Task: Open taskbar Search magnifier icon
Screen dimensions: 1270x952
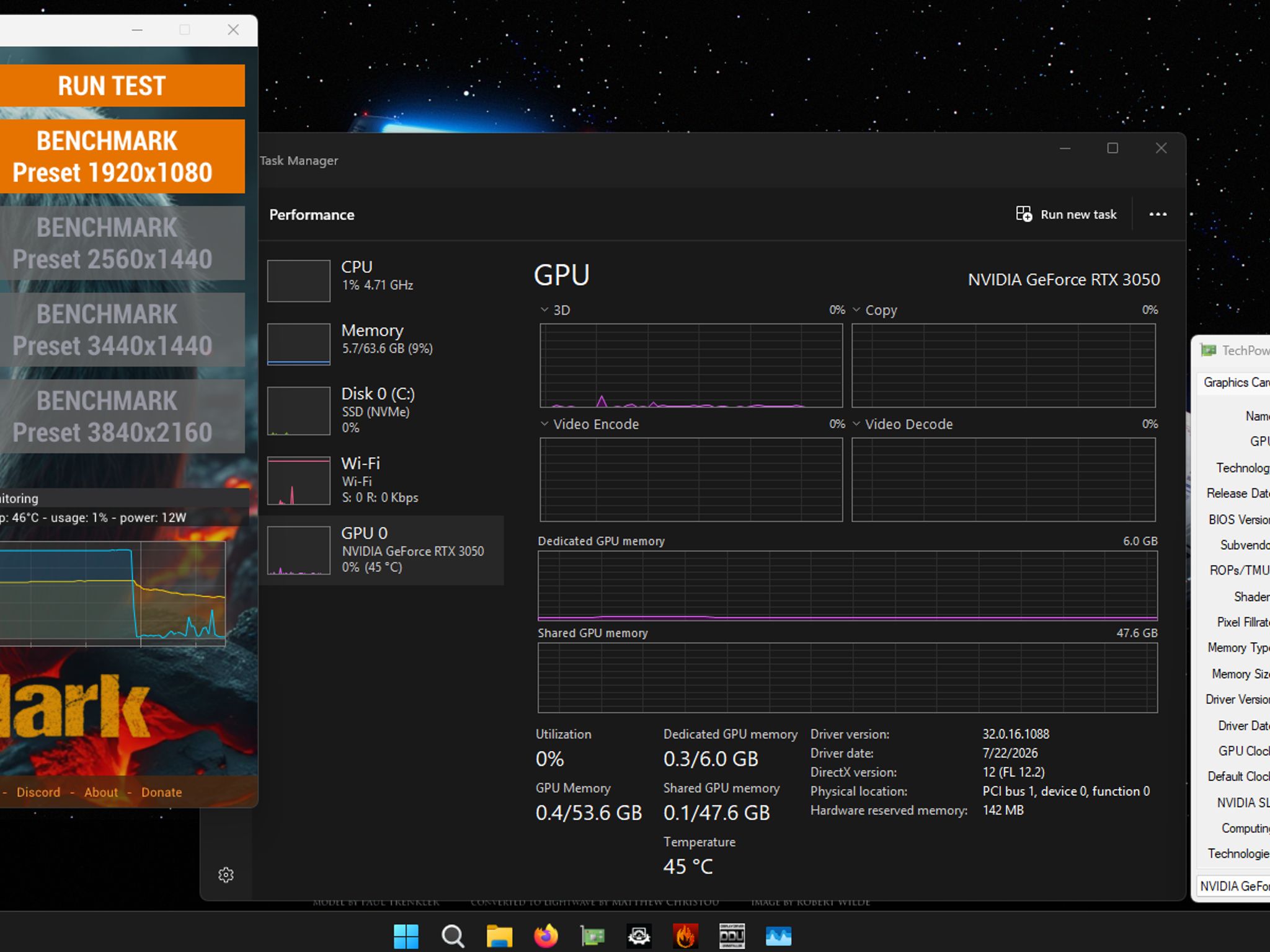Action: click(x=453, y=936)
